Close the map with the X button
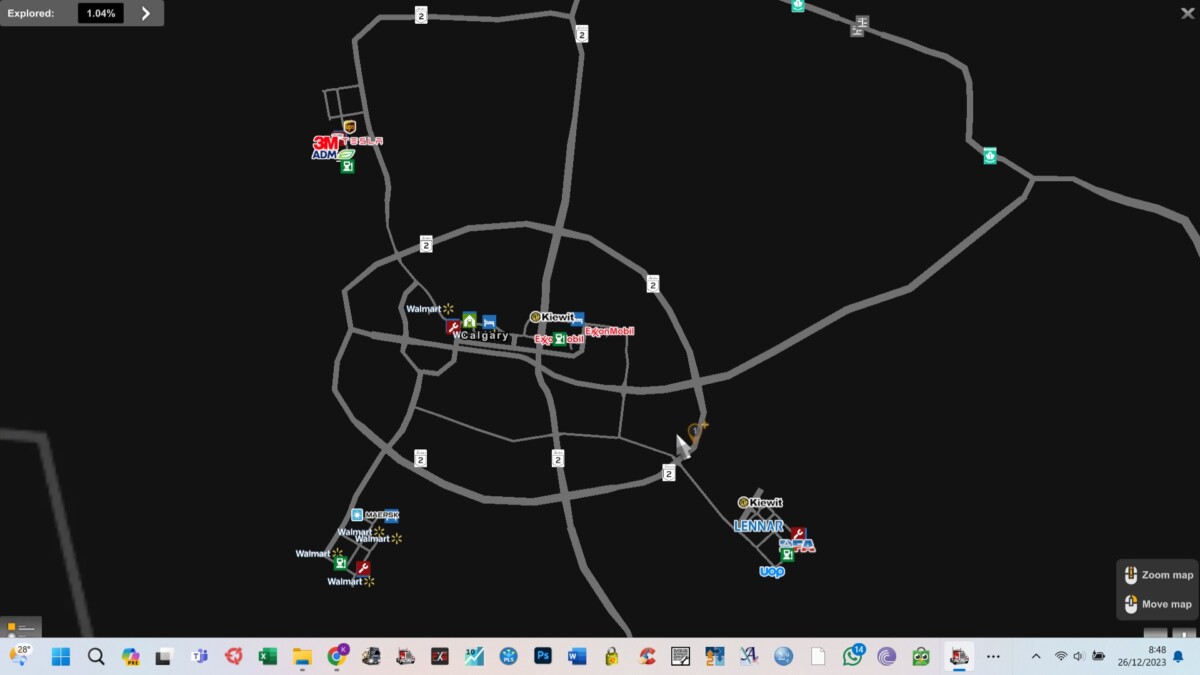 [x=1187, y=13]
